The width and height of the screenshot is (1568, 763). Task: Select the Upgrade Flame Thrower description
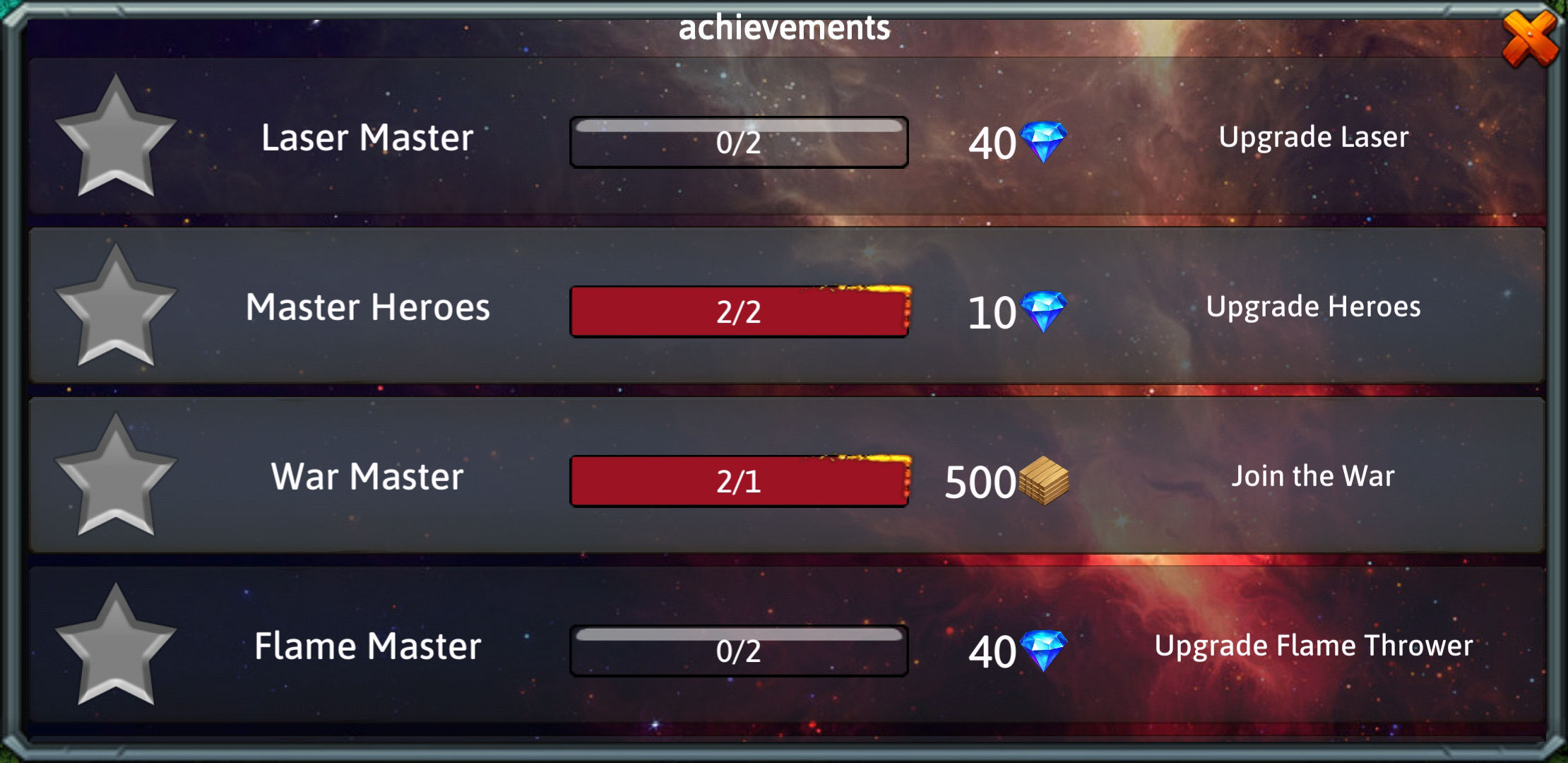1314,646
